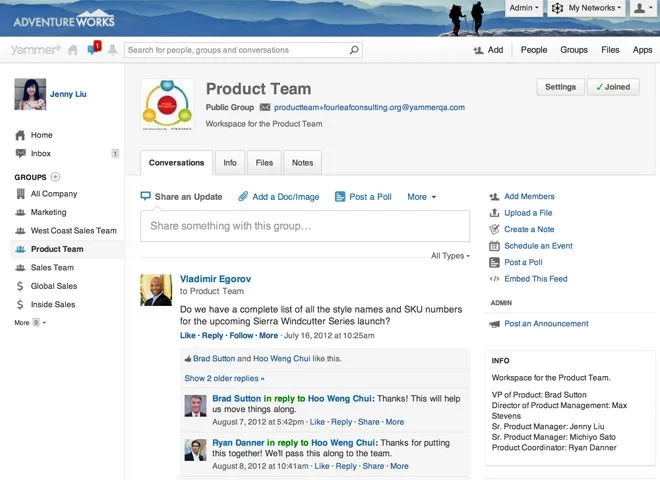This screenshot has height=480, width=660.
Task: Show 2 older replies
Action: [x=224, y=379]
